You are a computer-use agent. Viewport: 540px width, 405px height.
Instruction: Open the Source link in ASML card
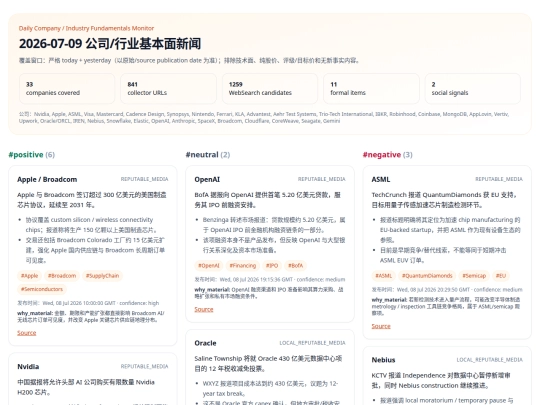coord(381,326)
